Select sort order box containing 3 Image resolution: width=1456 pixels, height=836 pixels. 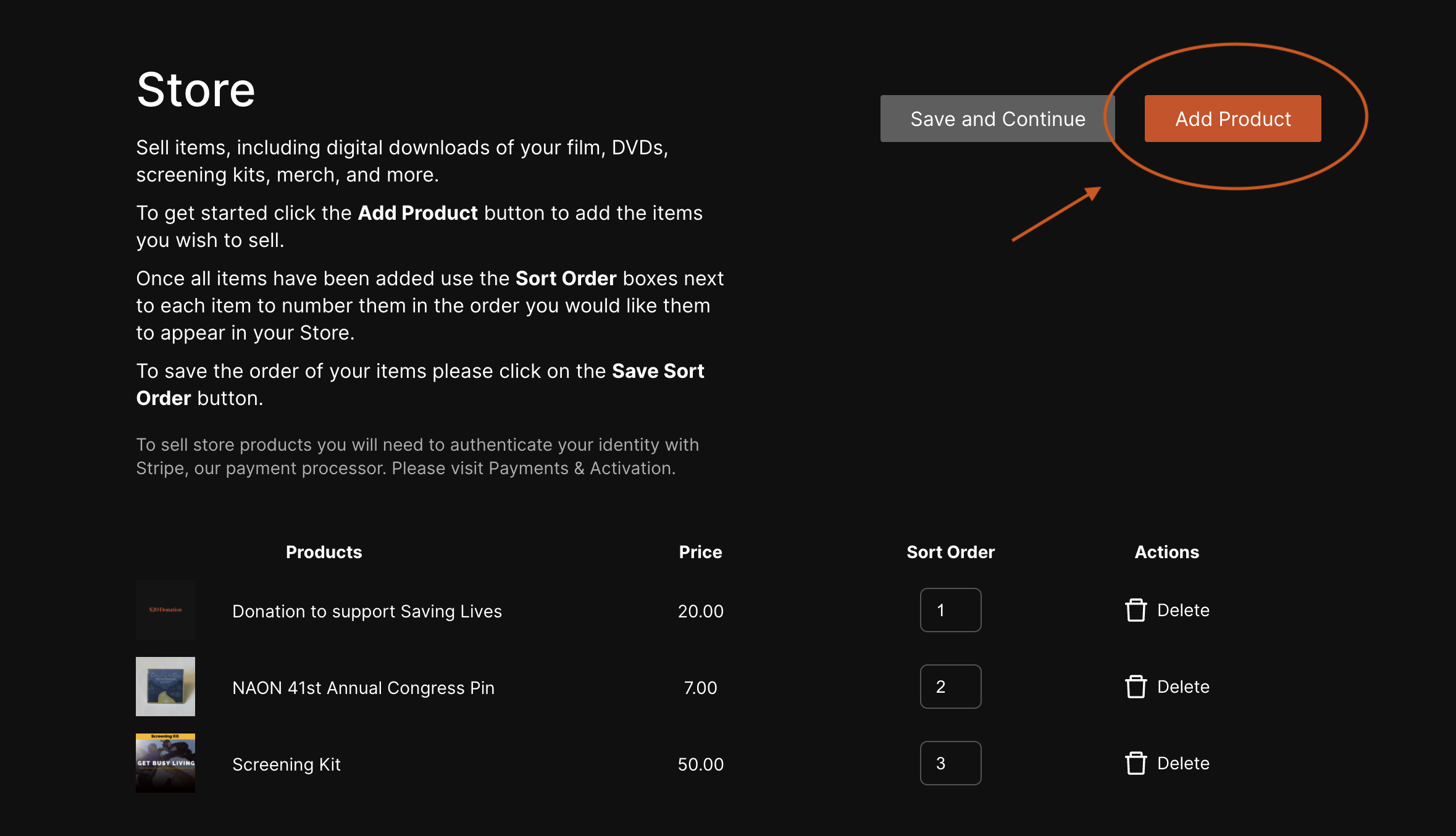click(951, 763)
